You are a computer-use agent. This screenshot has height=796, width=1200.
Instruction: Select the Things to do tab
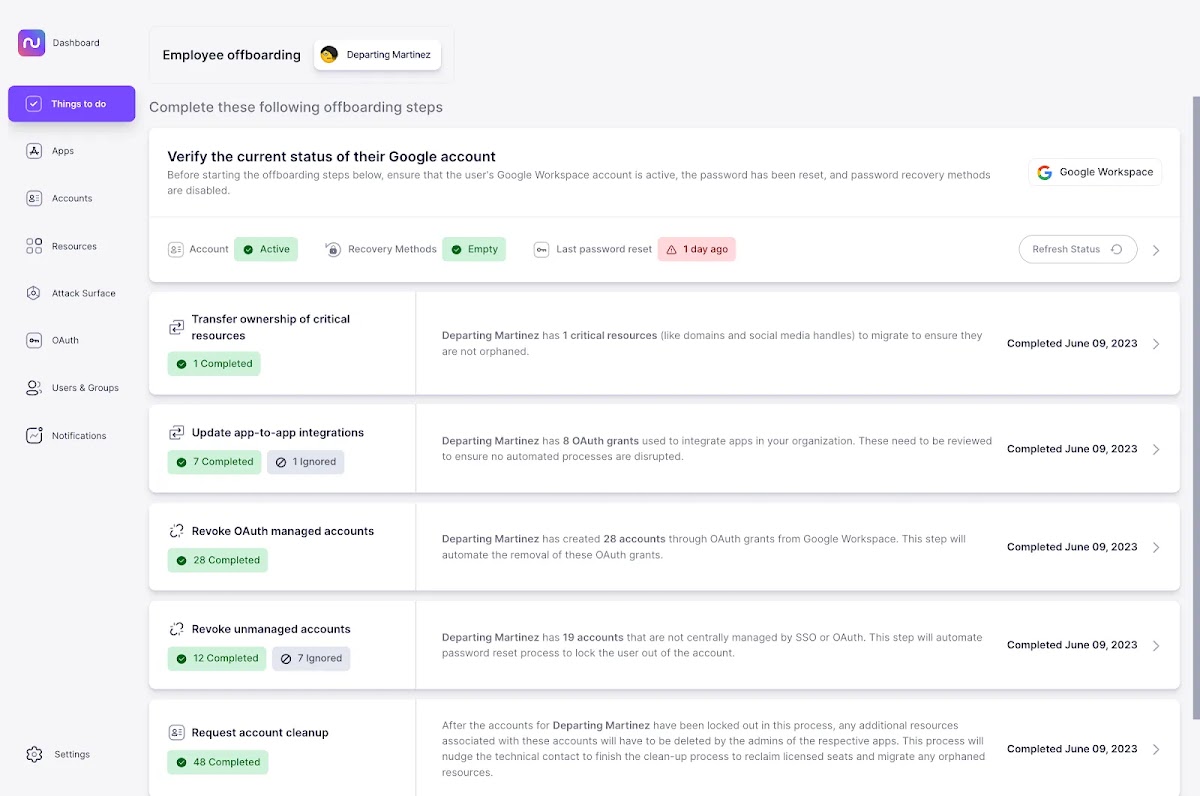coord(71,104)
